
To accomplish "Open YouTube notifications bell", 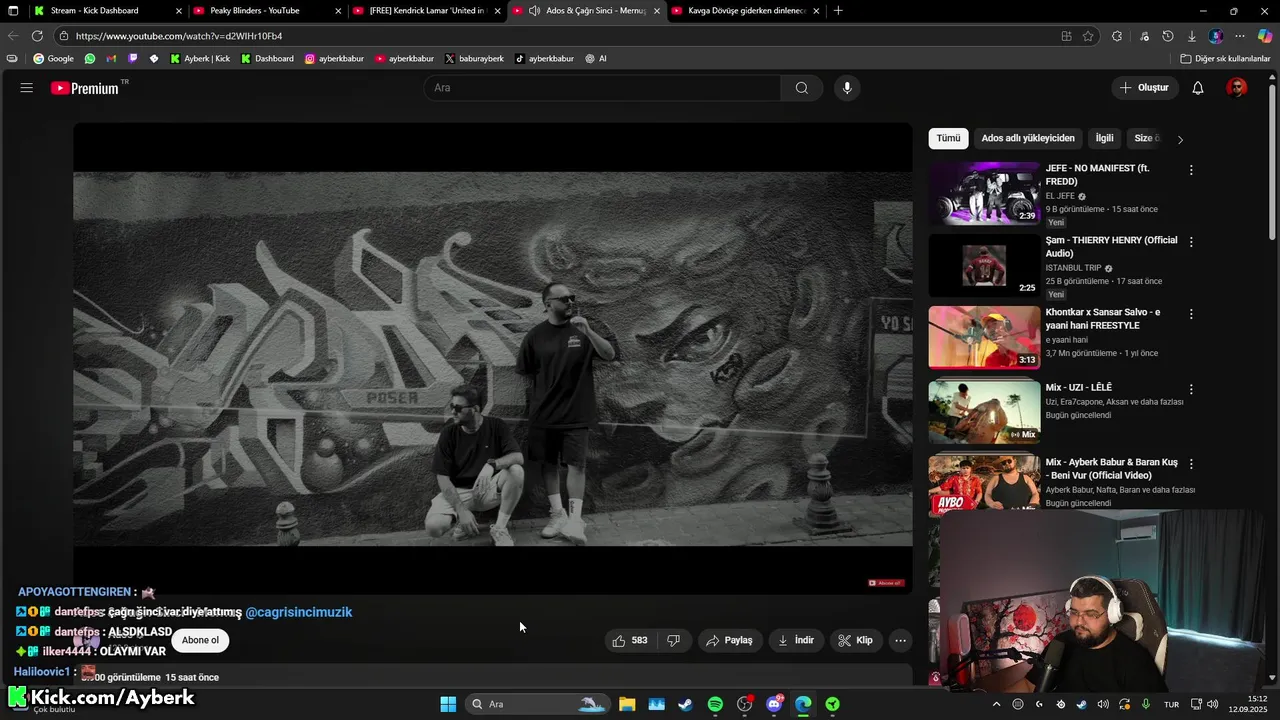I will (x=1198, y=88).
